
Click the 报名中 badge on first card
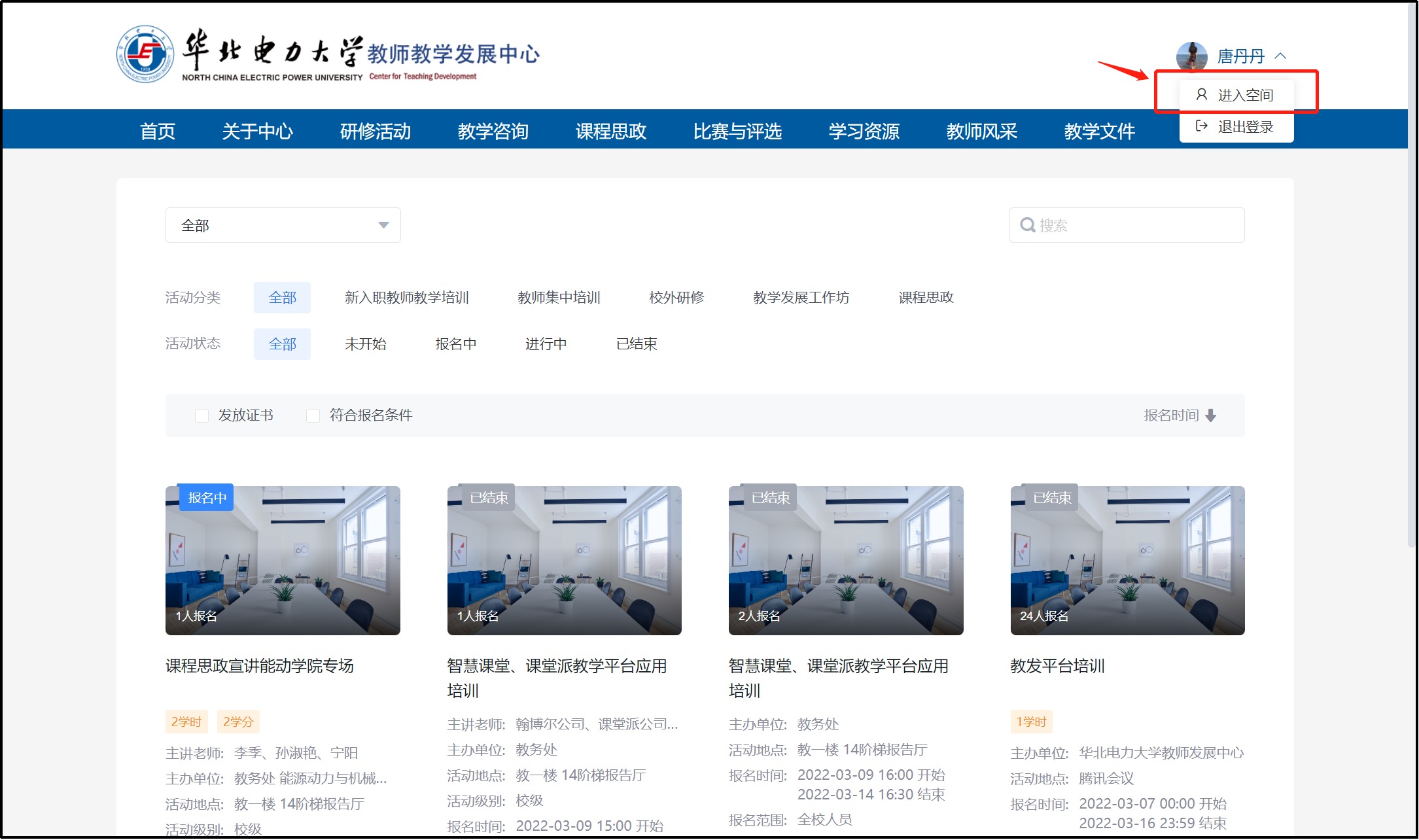(x=207, y=498)
